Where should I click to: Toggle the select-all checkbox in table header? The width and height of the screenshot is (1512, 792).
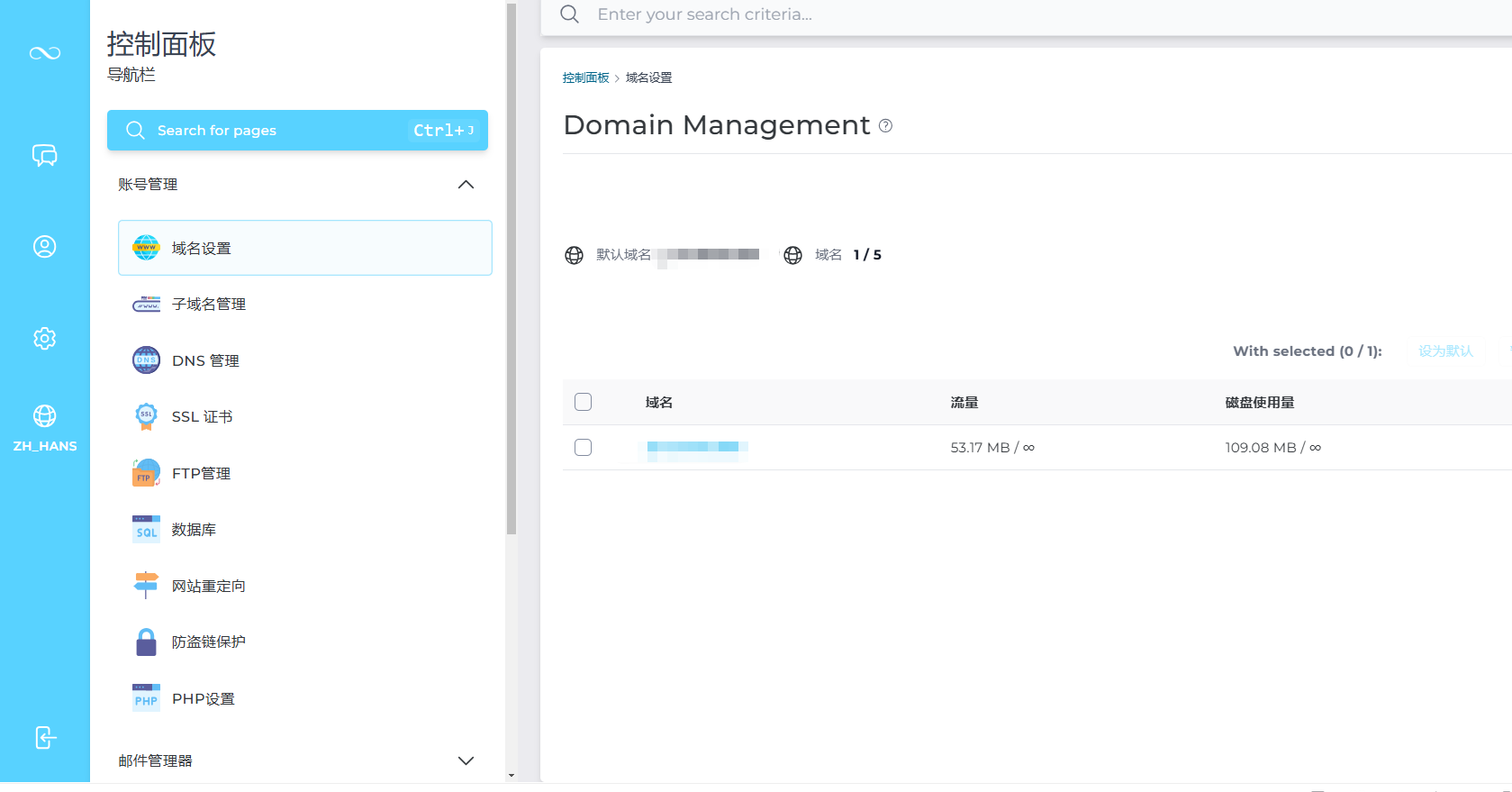point(583,402)
